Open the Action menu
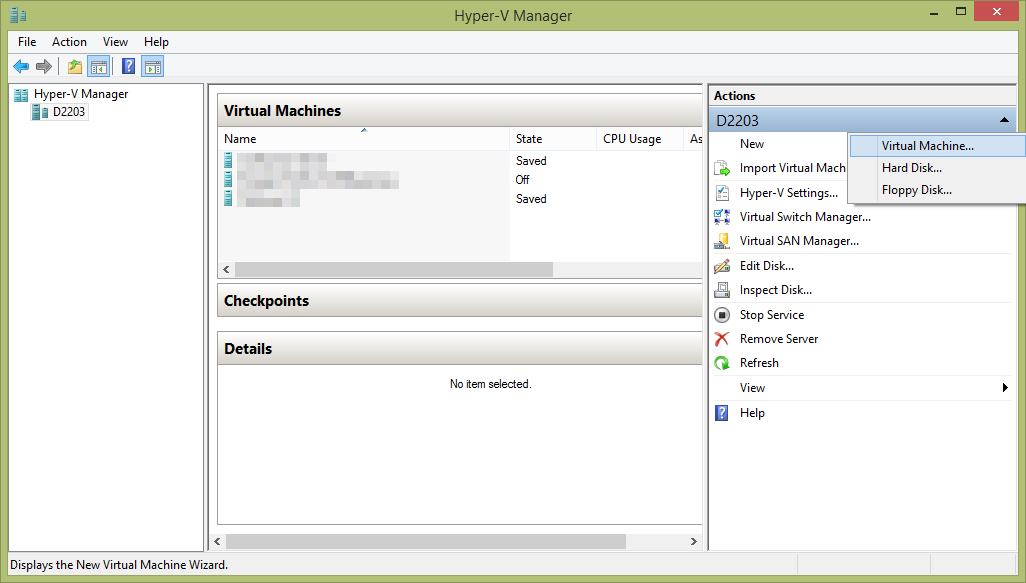Viewport: 1026px width, 583px height. (x=69, y=42)
